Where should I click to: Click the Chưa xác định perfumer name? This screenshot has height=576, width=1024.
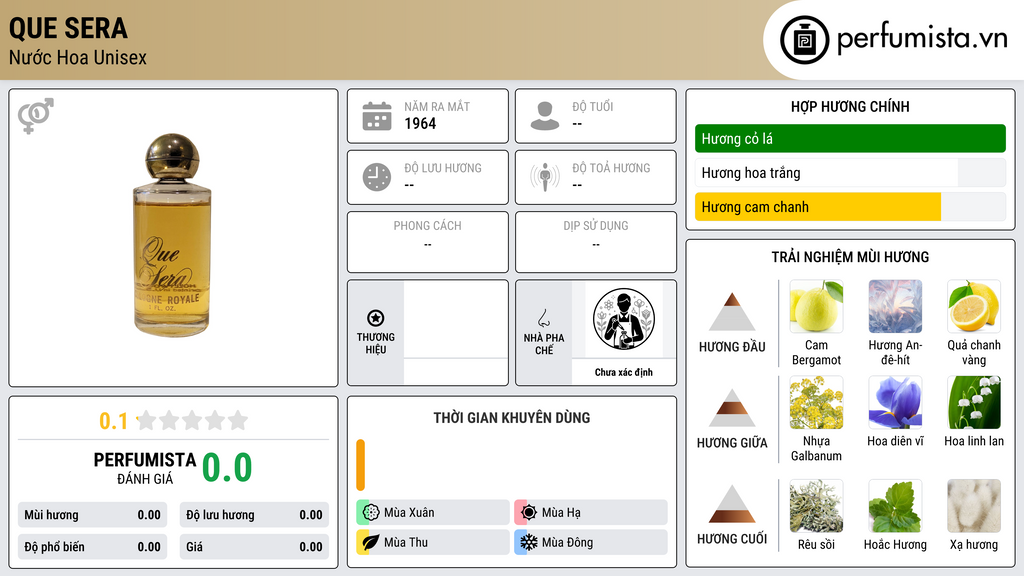tap(624, 372)
